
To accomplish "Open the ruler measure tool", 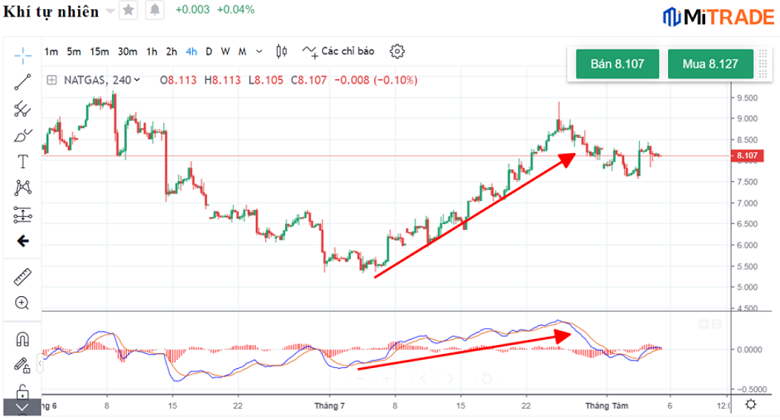I will pyautogui.click(x=22, y=275).
